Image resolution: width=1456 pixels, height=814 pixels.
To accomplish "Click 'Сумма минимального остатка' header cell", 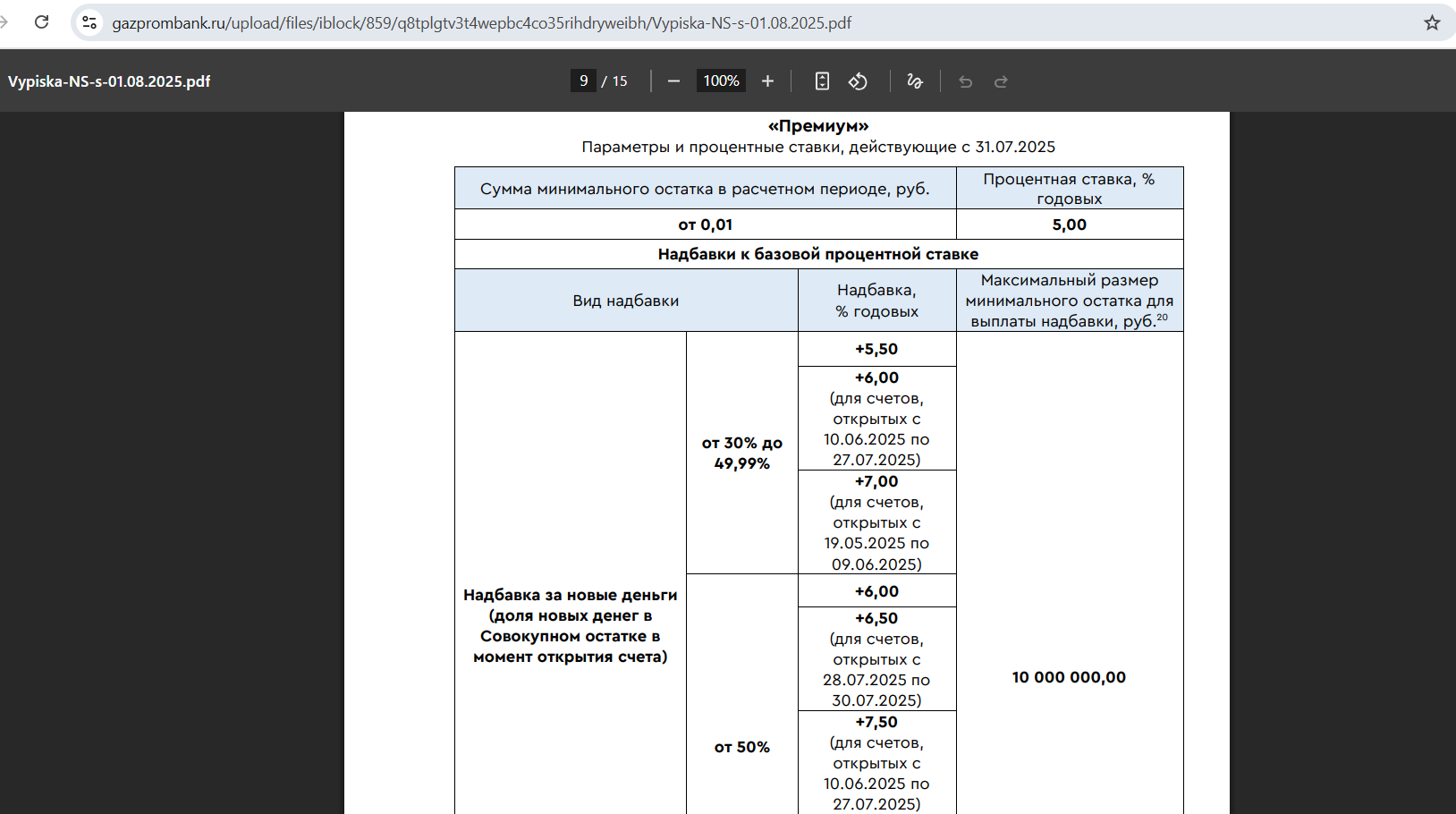I will 706,188.
